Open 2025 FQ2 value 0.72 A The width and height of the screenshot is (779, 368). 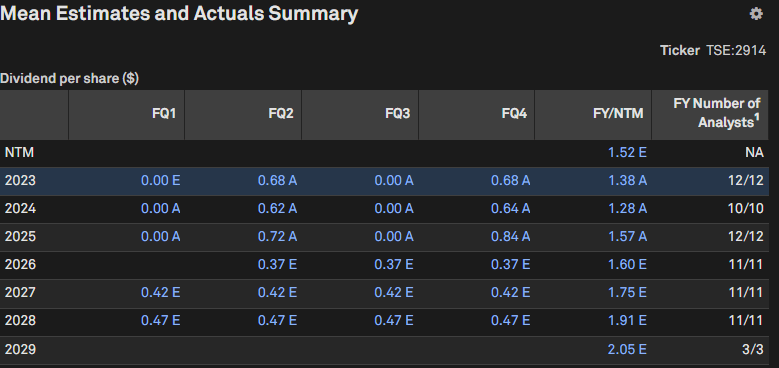(x=277, y=236)
